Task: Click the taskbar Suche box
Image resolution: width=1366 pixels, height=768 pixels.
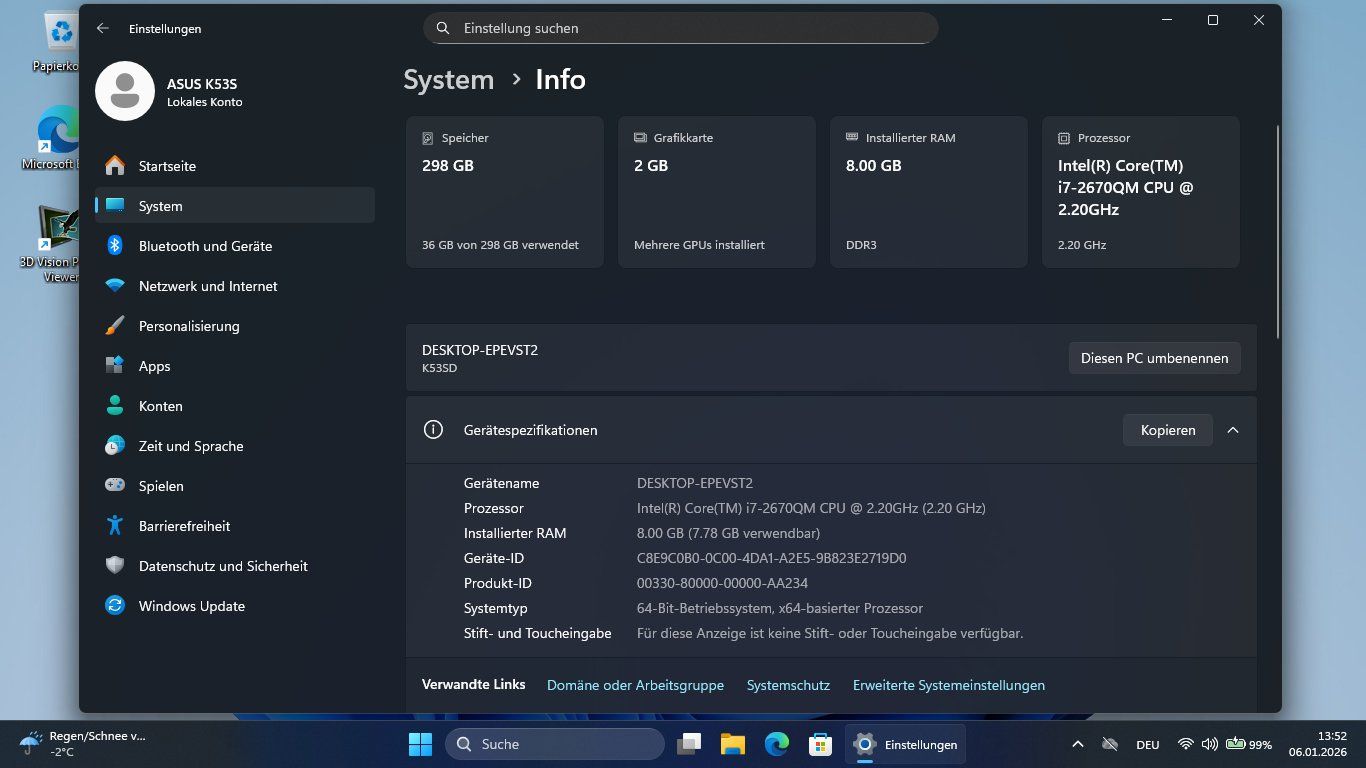Action: tap(555, 744)
